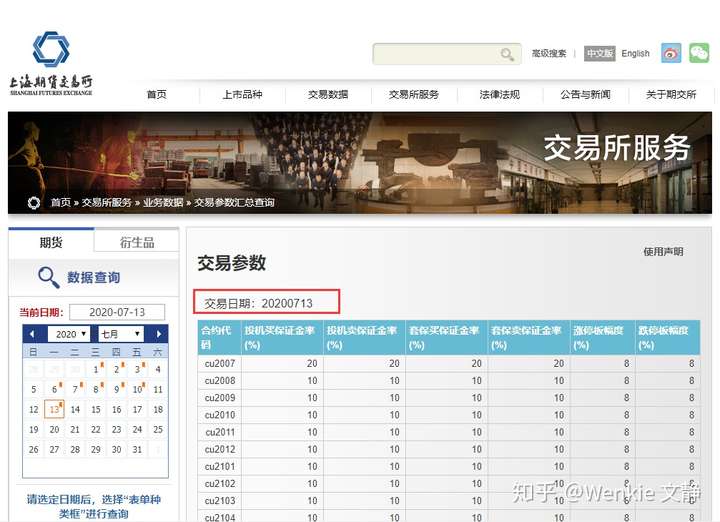Click the 套保卖保证金率 column header
This screenshot has height=522, width=720.
[x=529, y=337]
